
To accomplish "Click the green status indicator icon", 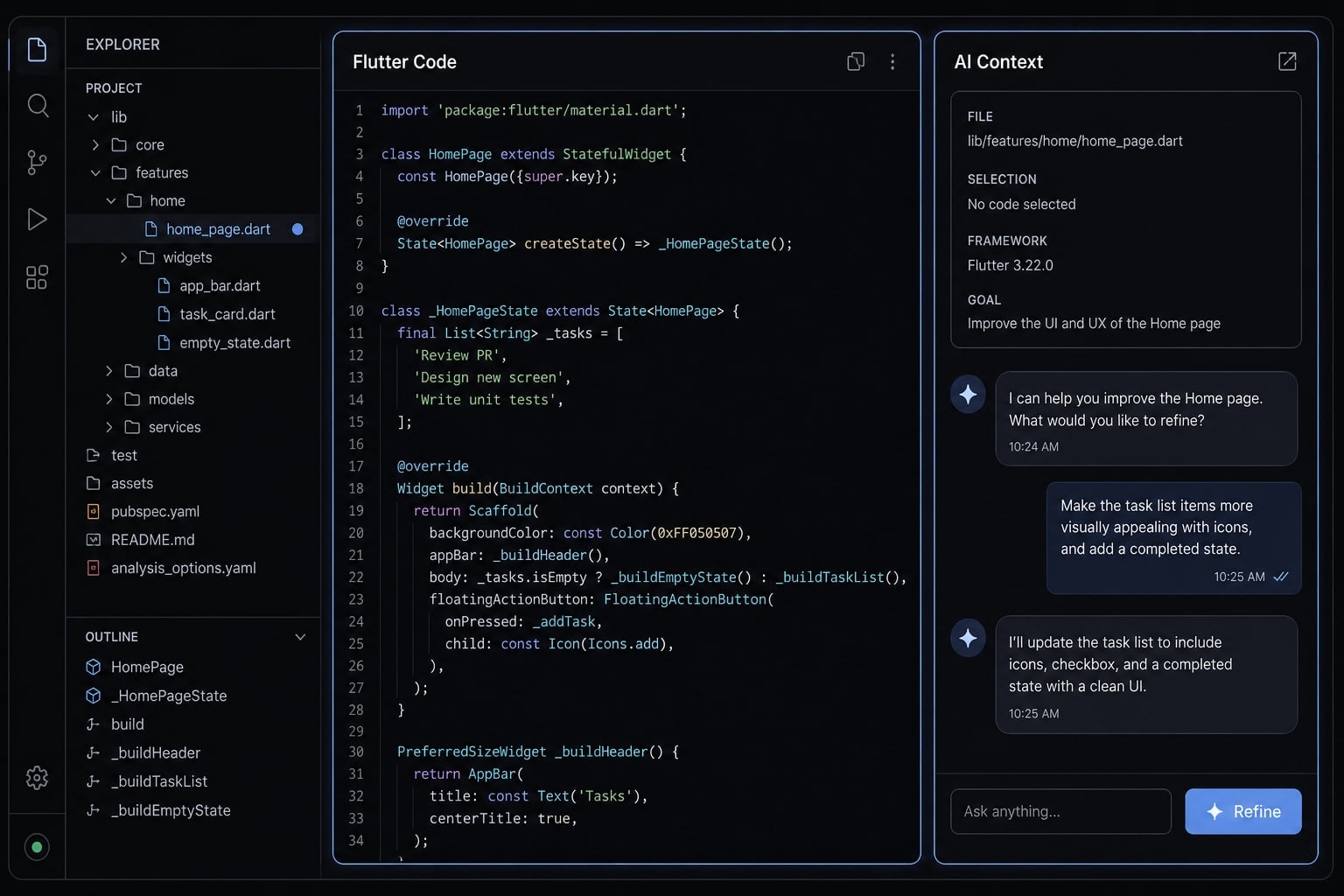I will (x=37, y=847).
